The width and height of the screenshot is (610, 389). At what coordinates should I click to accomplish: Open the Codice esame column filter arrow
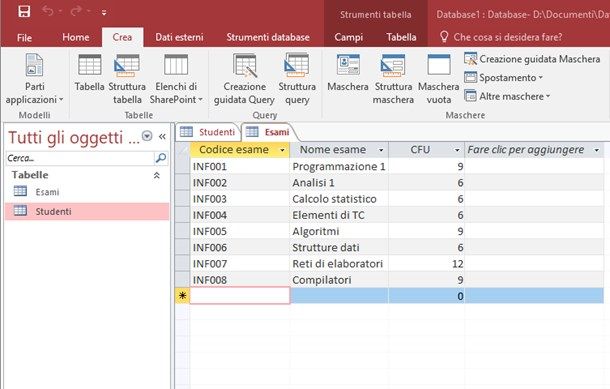coord(282,150)
